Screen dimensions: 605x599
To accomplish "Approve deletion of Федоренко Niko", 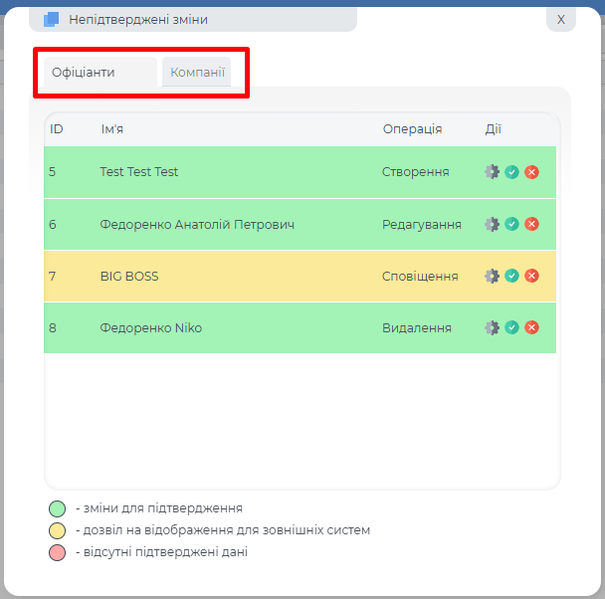I will pos(512,328).
